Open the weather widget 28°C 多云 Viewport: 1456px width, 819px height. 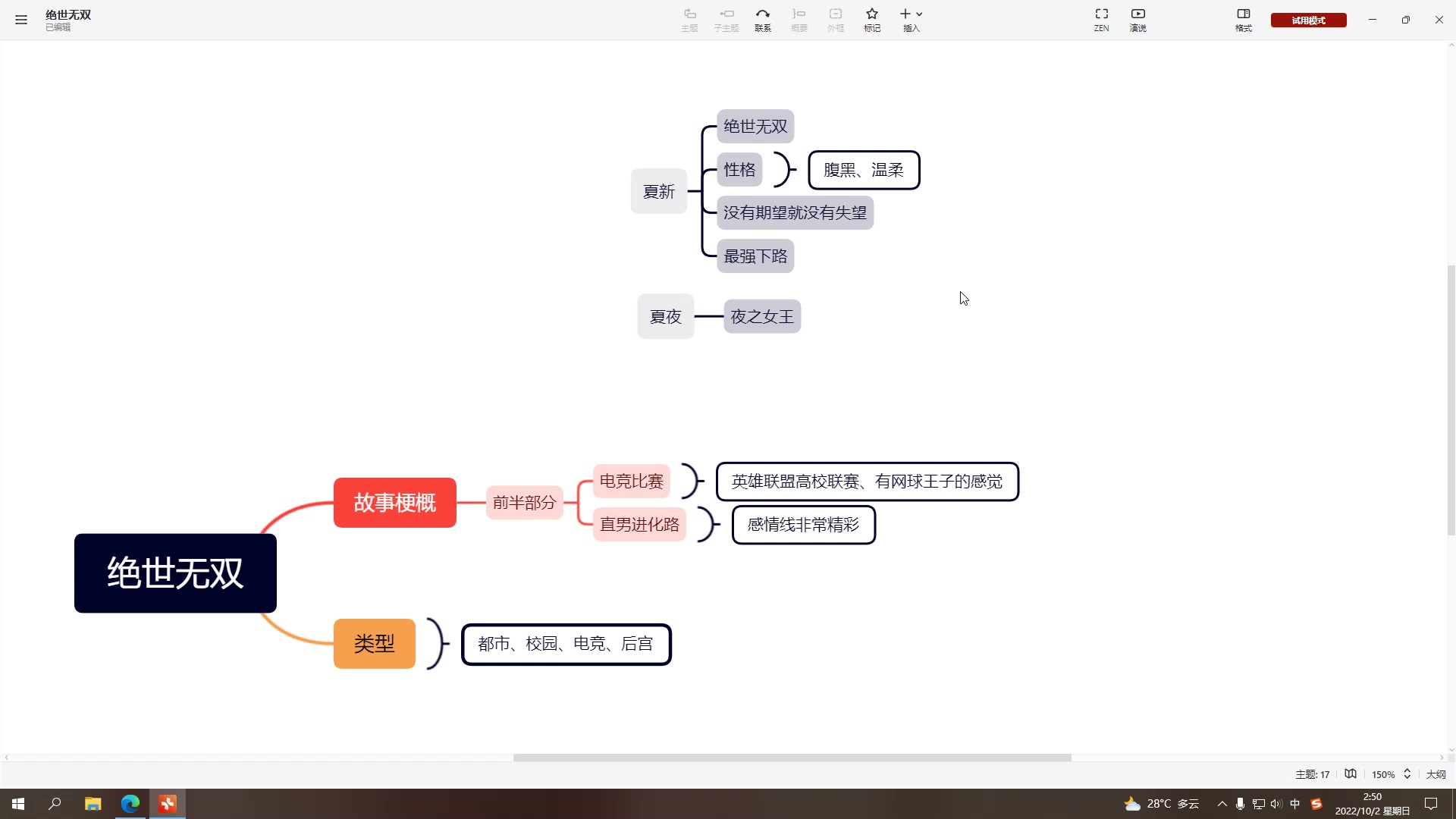[1162, 804]
